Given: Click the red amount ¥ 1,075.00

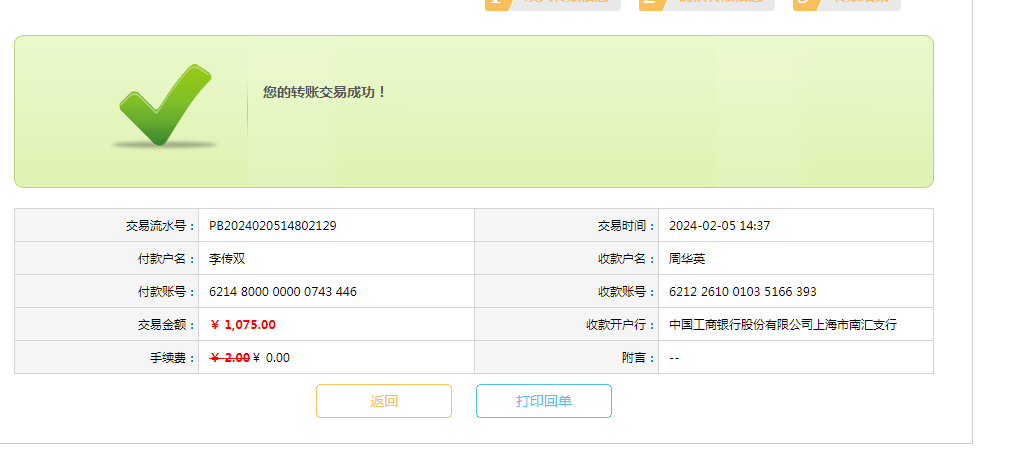Looking at the screenshot, I should click(x=243, y=325).
